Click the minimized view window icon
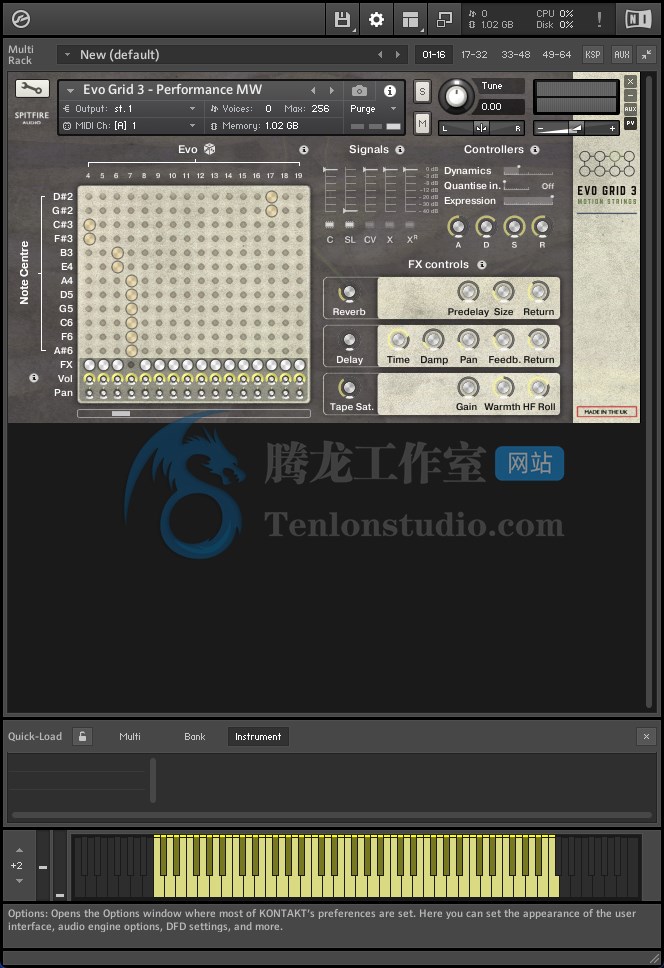The image size is (664, 968). tap(444, 20)
